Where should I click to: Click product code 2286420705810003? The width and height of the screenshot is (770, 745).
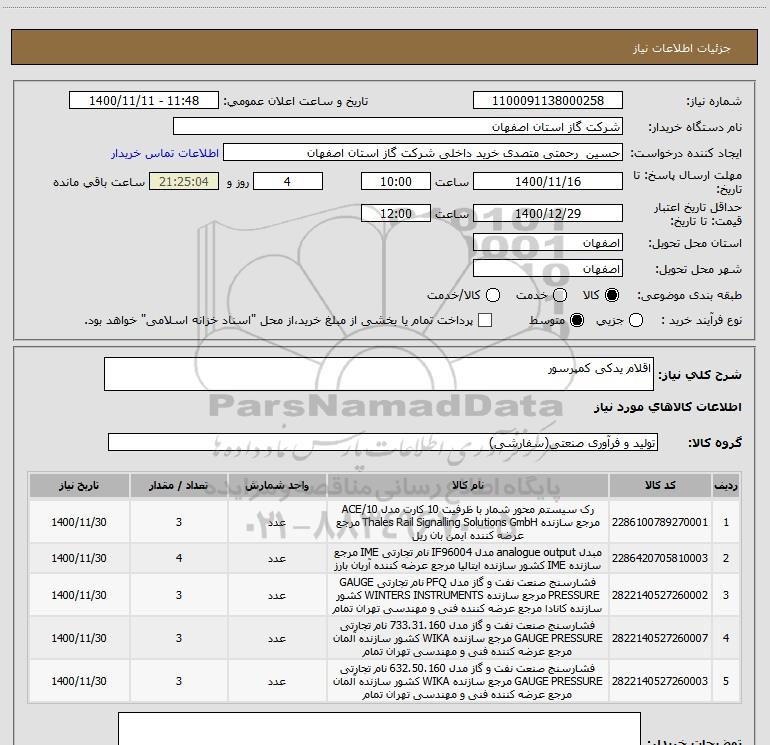click(660, 558)
